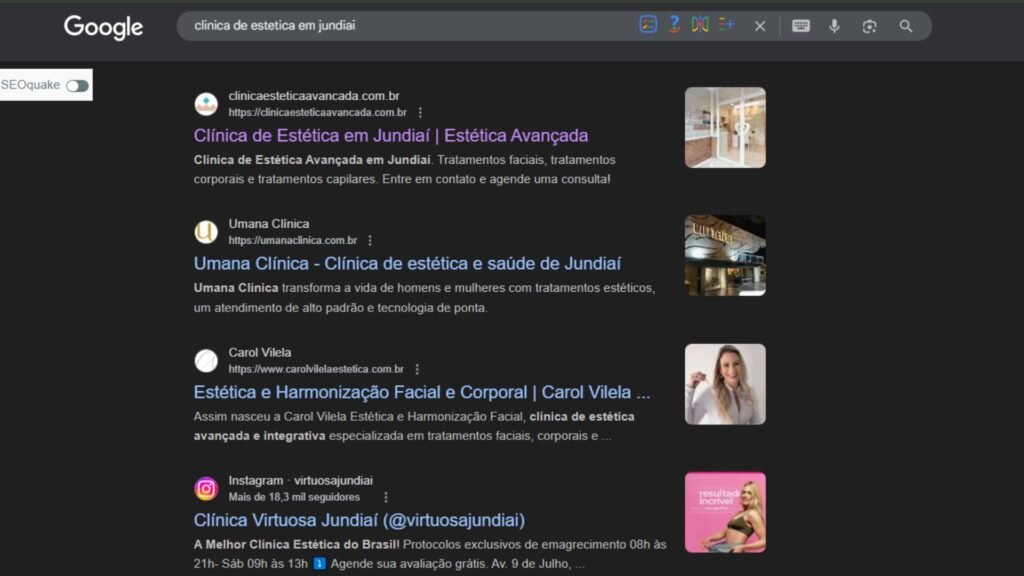Open more options for Instagram virtuosajundiai result
Viewport: 1024px width, 576px height.
point(385,497)
